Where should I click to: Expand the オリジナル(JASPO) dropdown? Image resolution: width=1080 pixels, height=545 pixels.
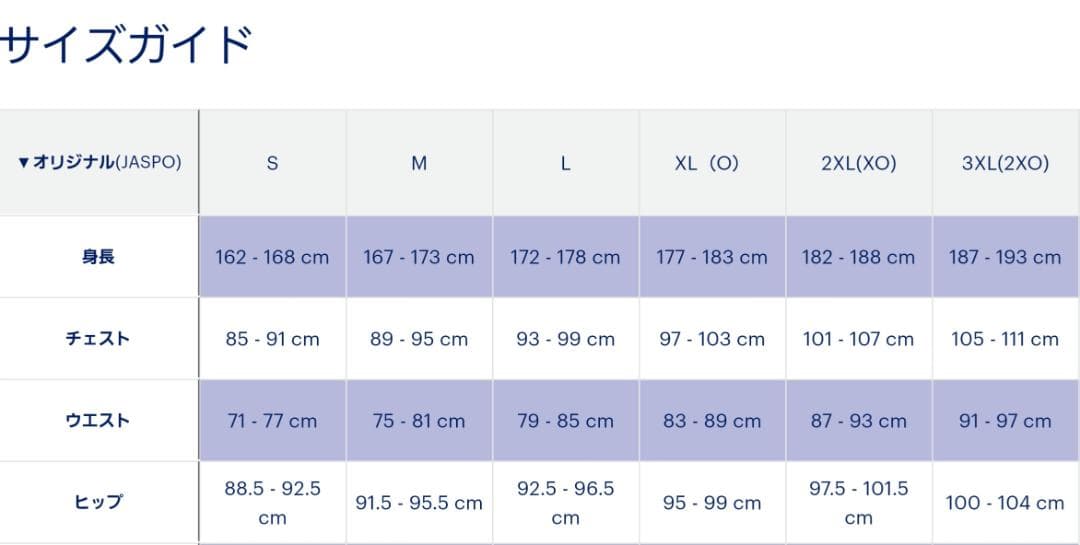pos(99,162)
